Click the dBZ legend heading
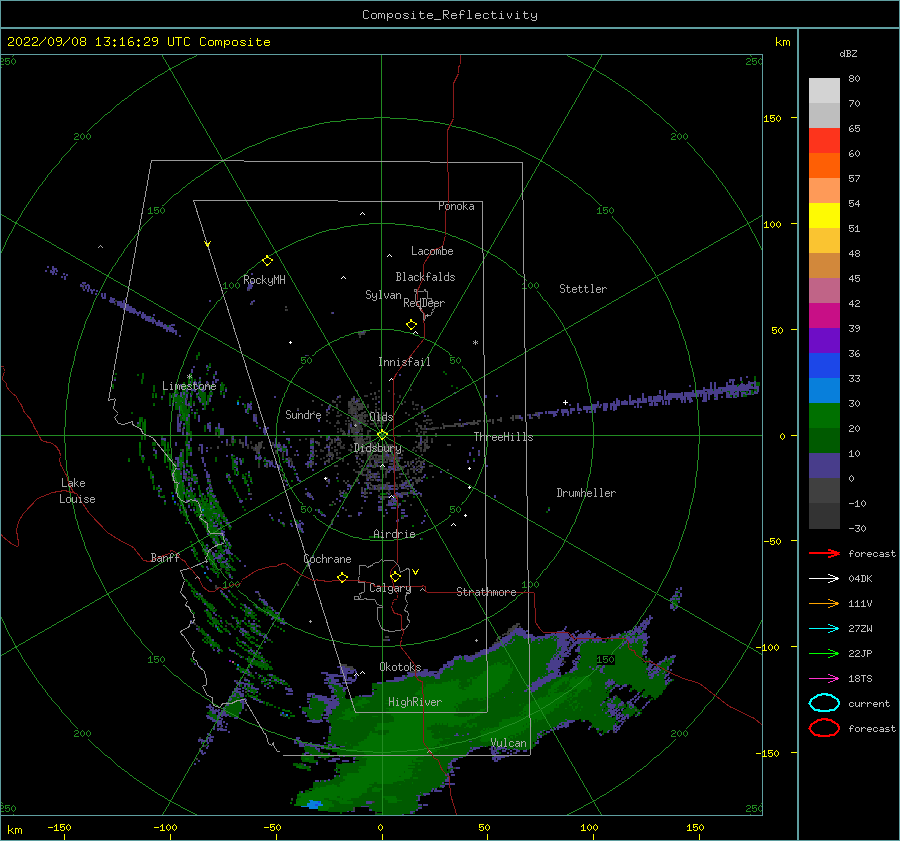Screen dimensions: 900x841 click(848, 53)
